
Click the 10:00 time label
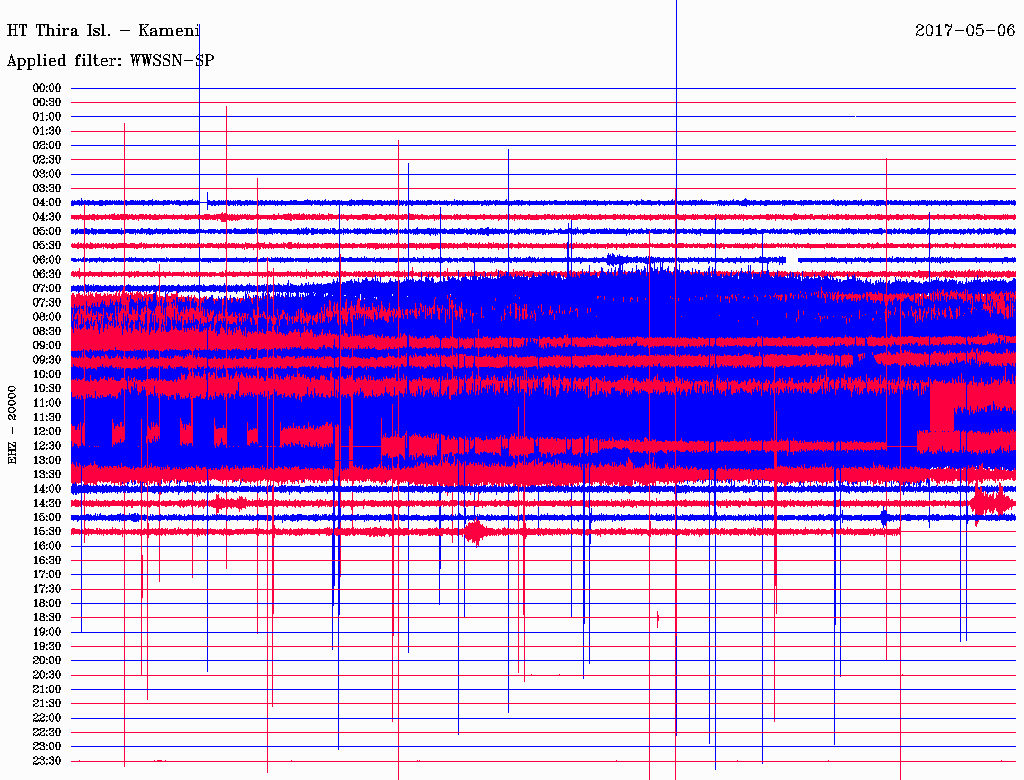pyautogui.click(x=47, y=374)
